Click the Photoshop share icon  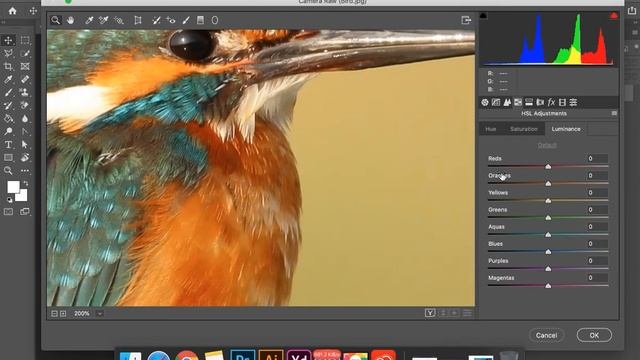[632, 11]
